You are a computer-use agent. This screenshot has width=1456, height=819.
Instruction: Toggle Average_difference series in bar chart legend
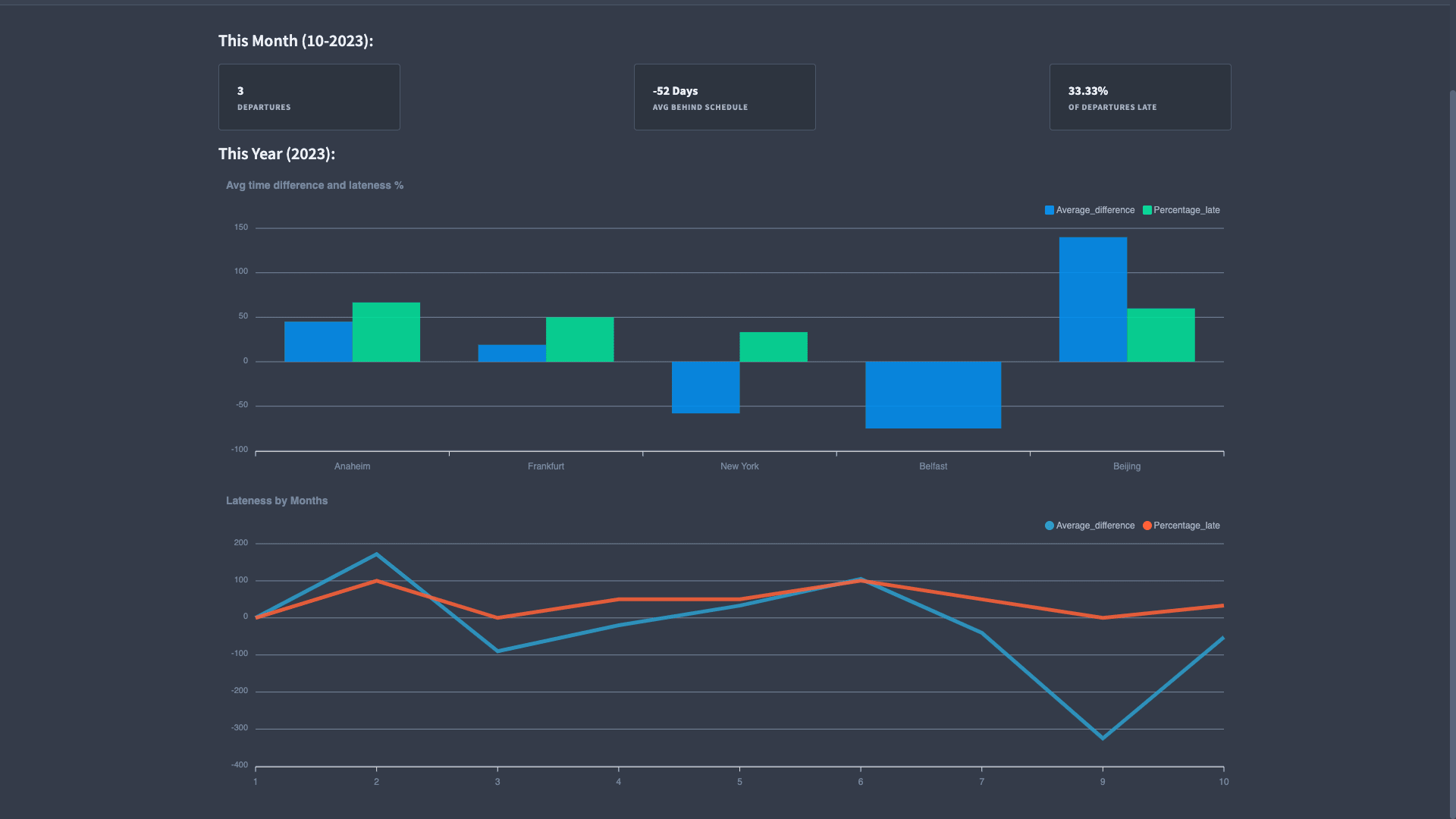pos(1090,210)
